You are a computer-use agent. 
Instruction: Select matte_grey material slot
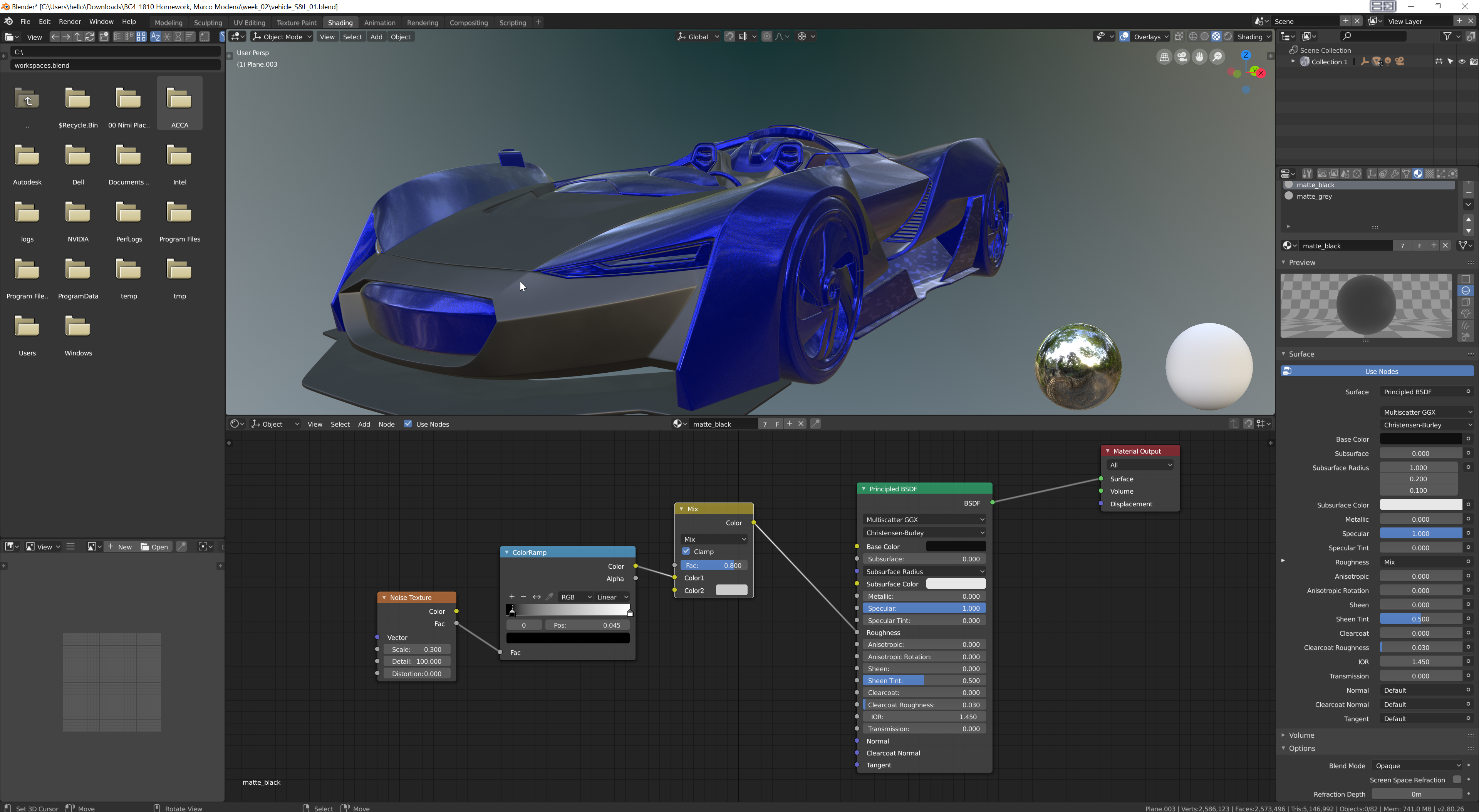coord(1314,196)
